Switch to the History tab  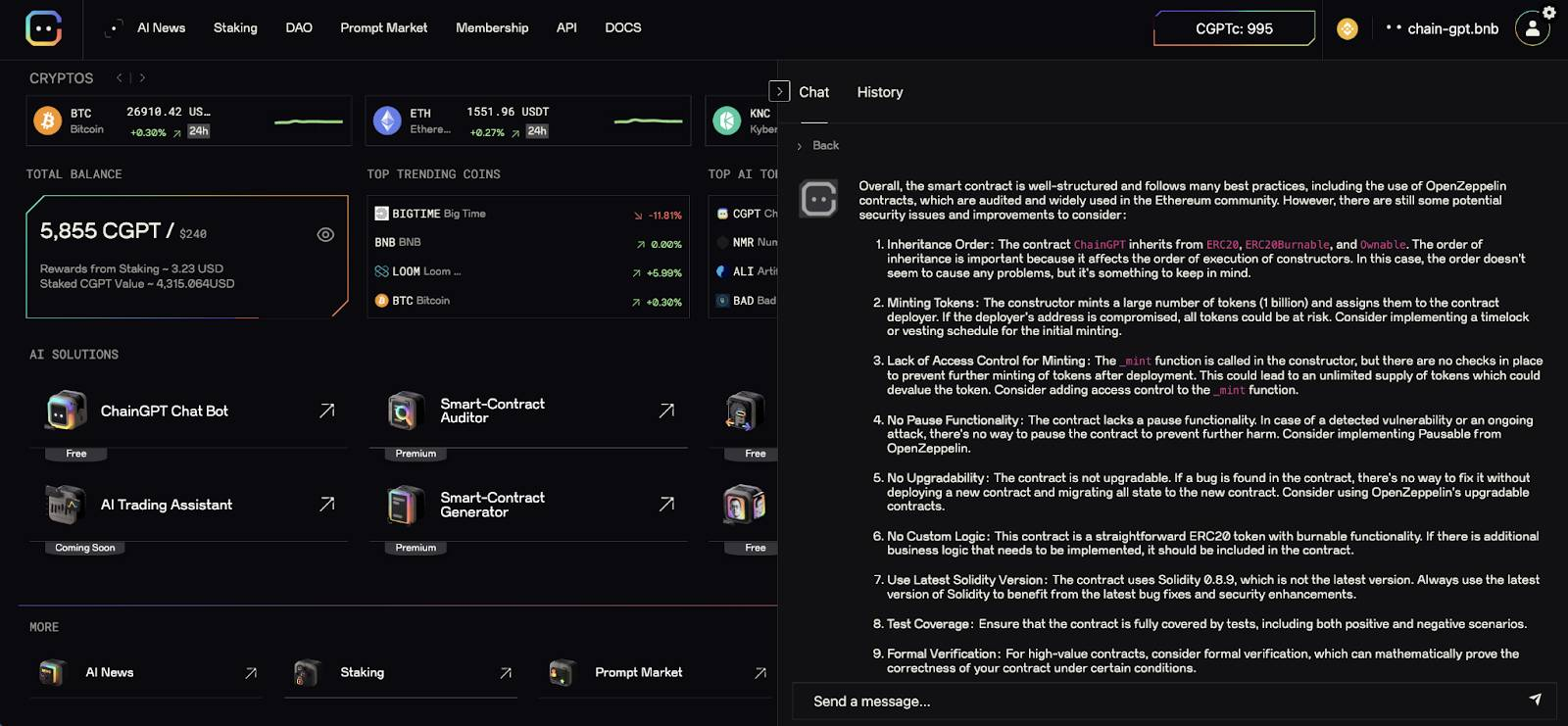(879, 92)
